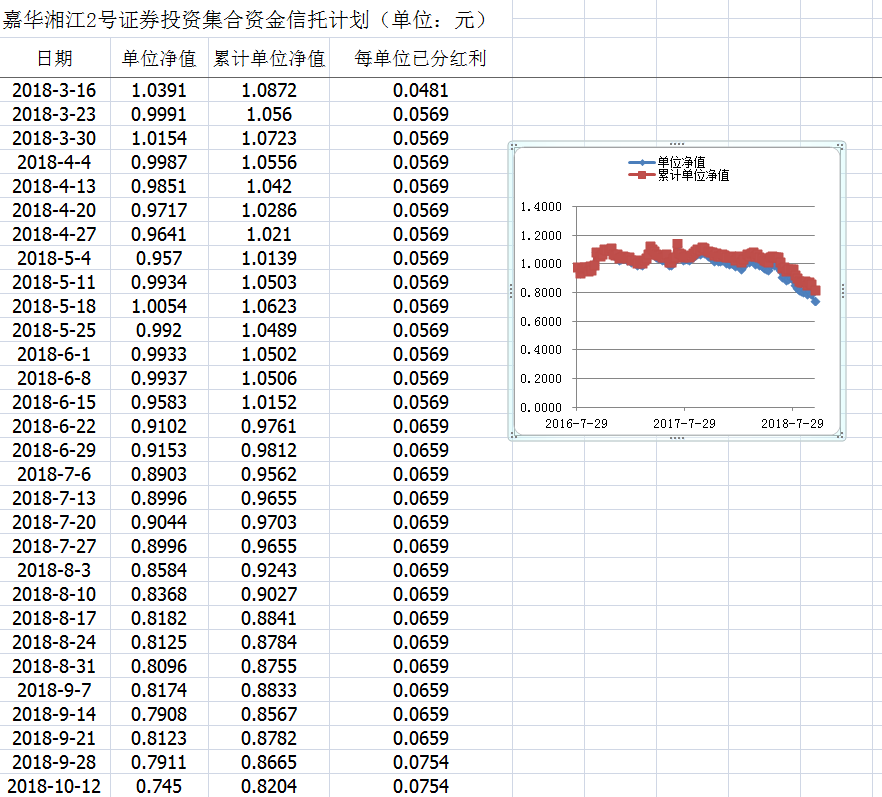Select cumulative value cell 1.0503

click(269, 282)
